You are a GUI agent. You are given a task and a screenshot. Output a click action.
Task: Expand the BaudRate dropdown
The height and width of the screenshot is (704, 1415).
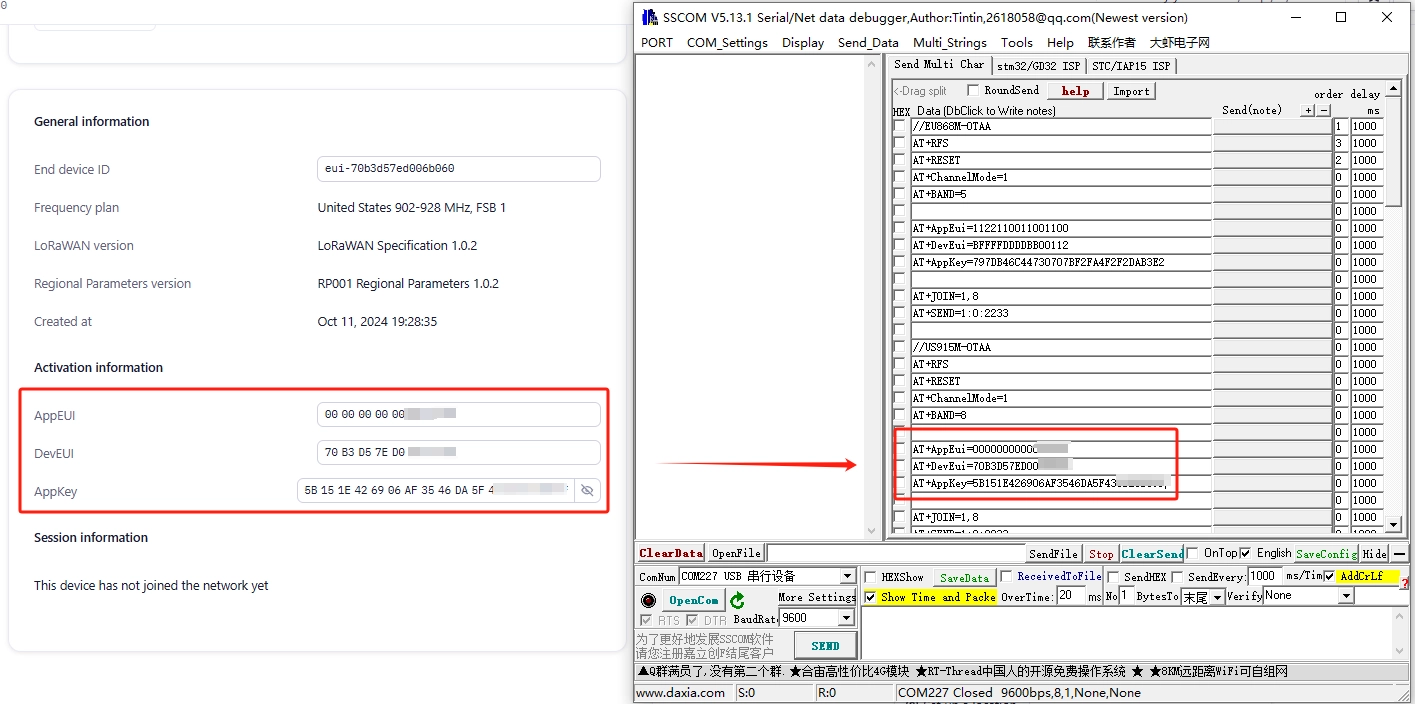(x=848, y=618)
